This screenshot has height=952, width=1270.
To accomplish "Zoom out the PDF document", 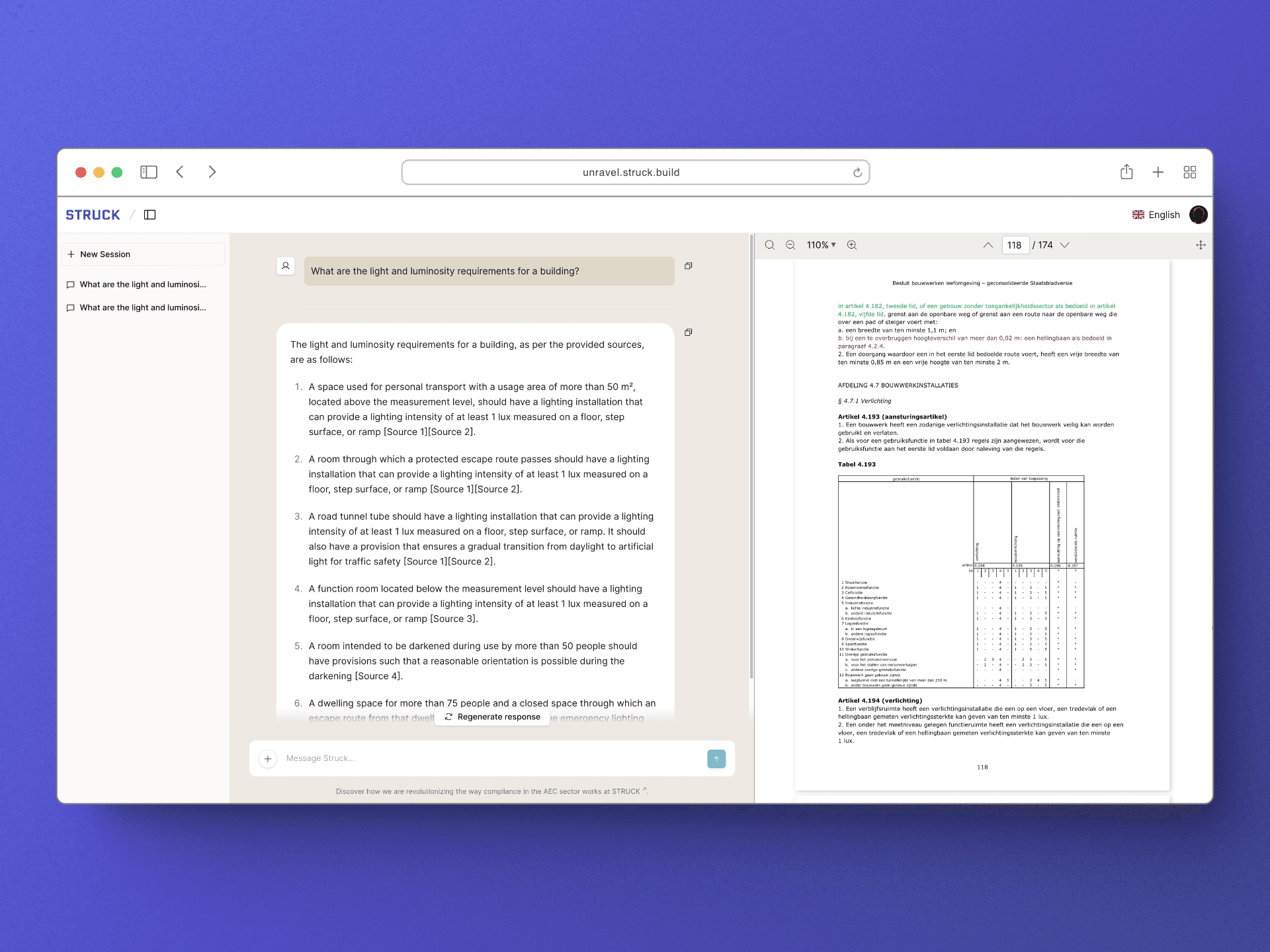I will click(x=790, y=245).
